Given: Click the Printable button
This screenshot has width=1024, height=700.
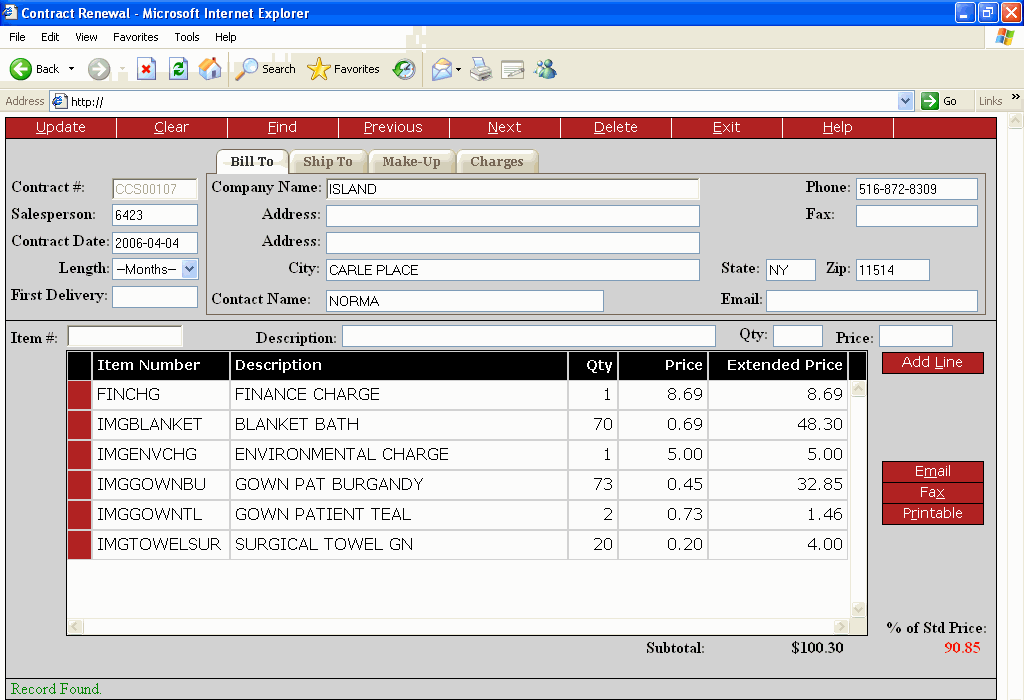Looking at the screenshot, I should tap(933, 513).
